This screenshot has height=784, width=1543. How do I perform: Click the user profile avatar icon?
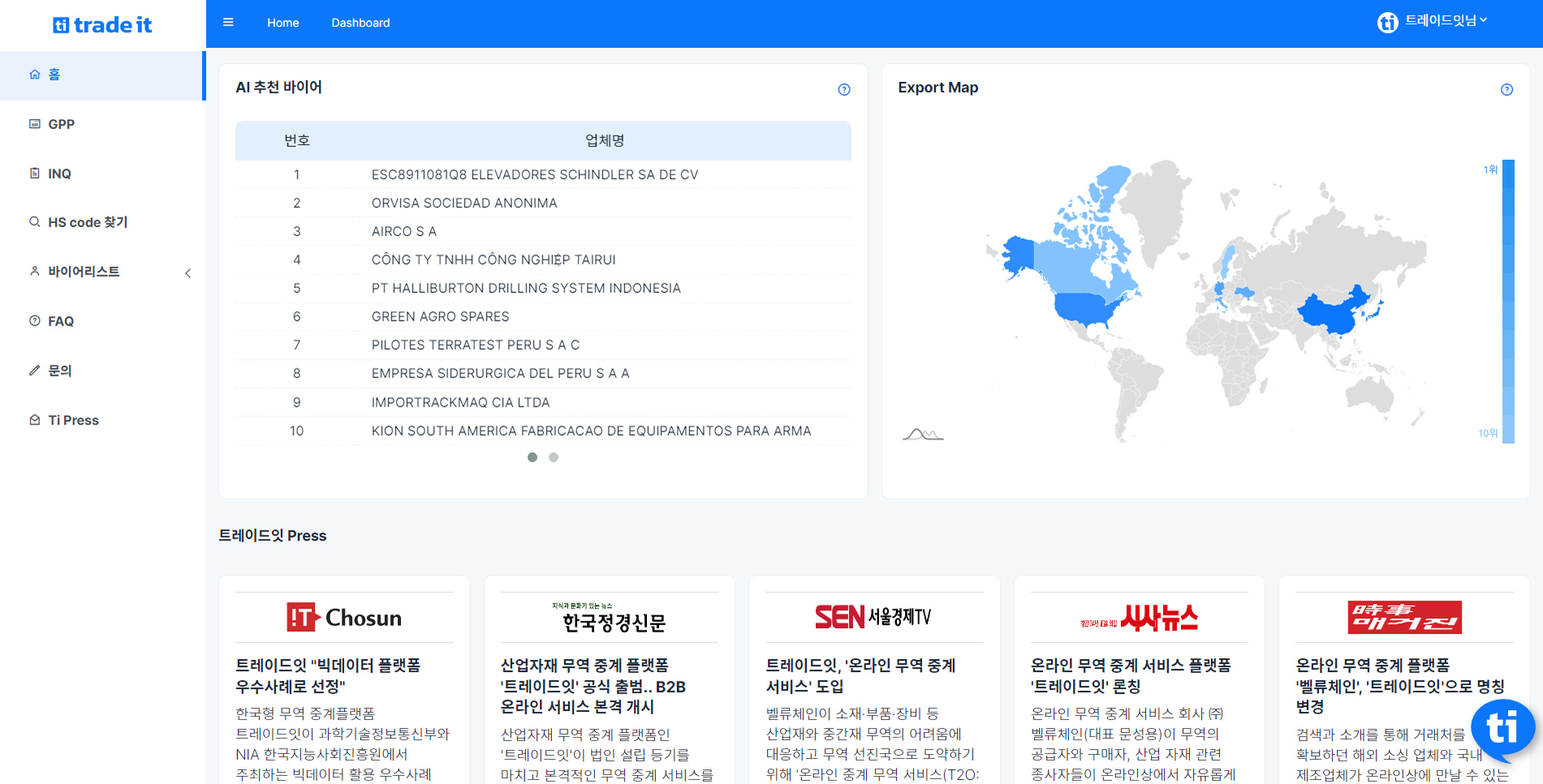point(1387,23)
